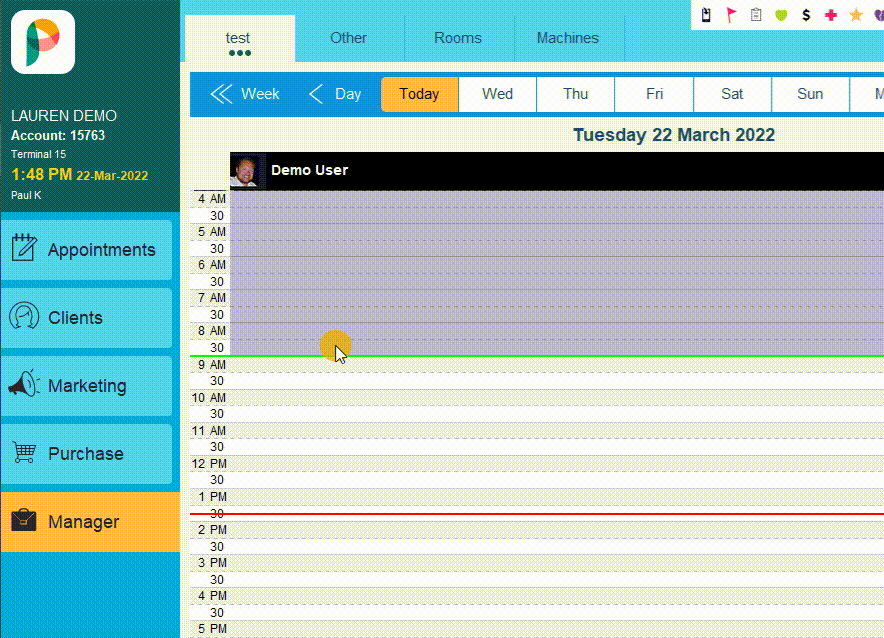Switch to the Rooms tab
This screenshot has width=884, height=638.
click(x=458, y=38)
